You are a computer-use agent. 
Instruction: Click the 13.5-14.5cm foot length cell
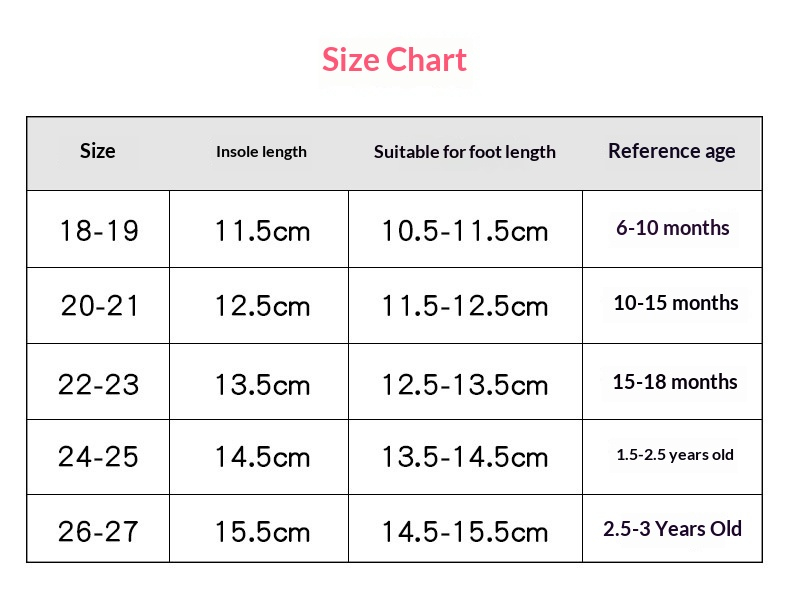click(465, 457)
